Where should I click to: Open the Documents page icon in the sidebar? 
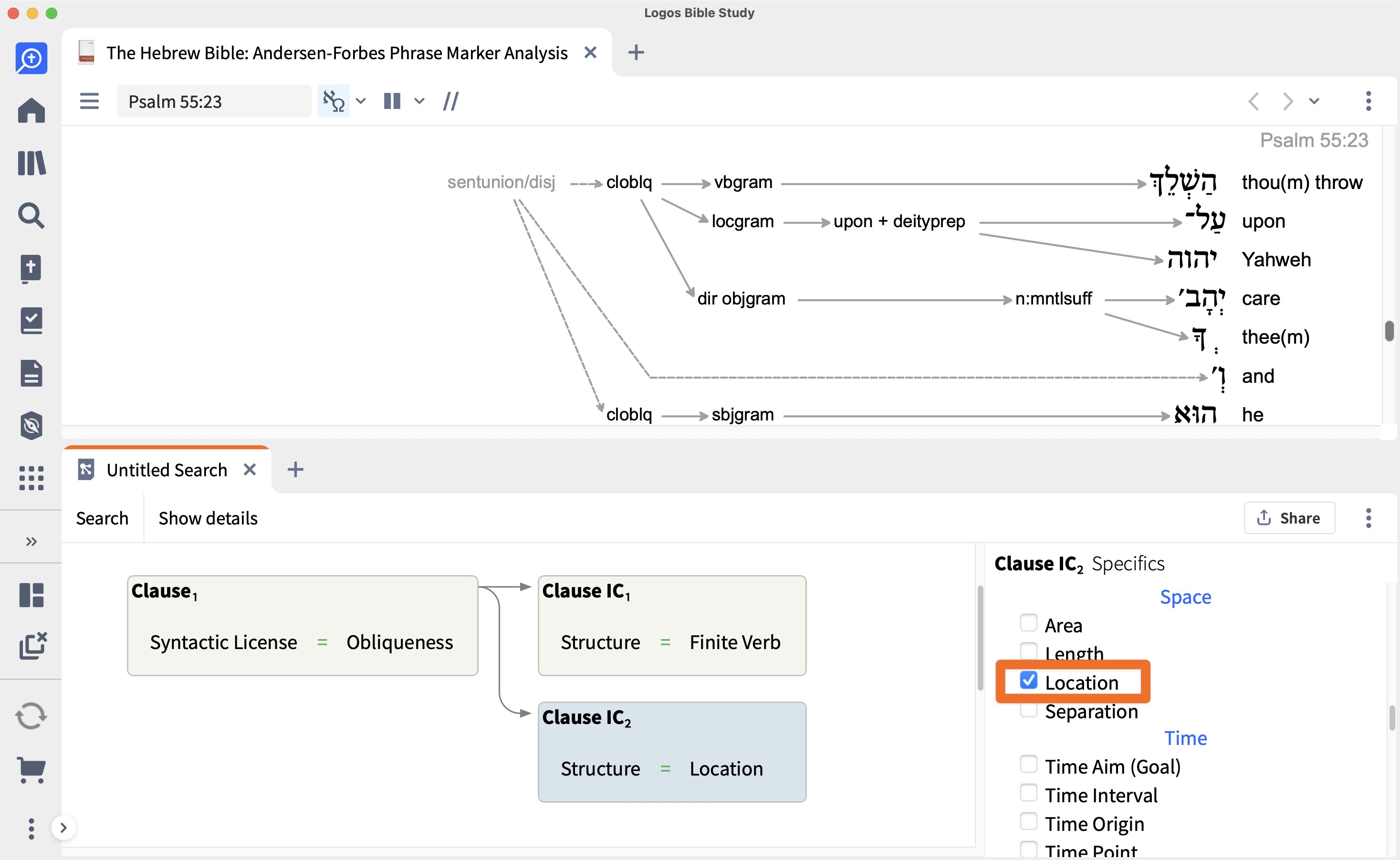(31, 373)
